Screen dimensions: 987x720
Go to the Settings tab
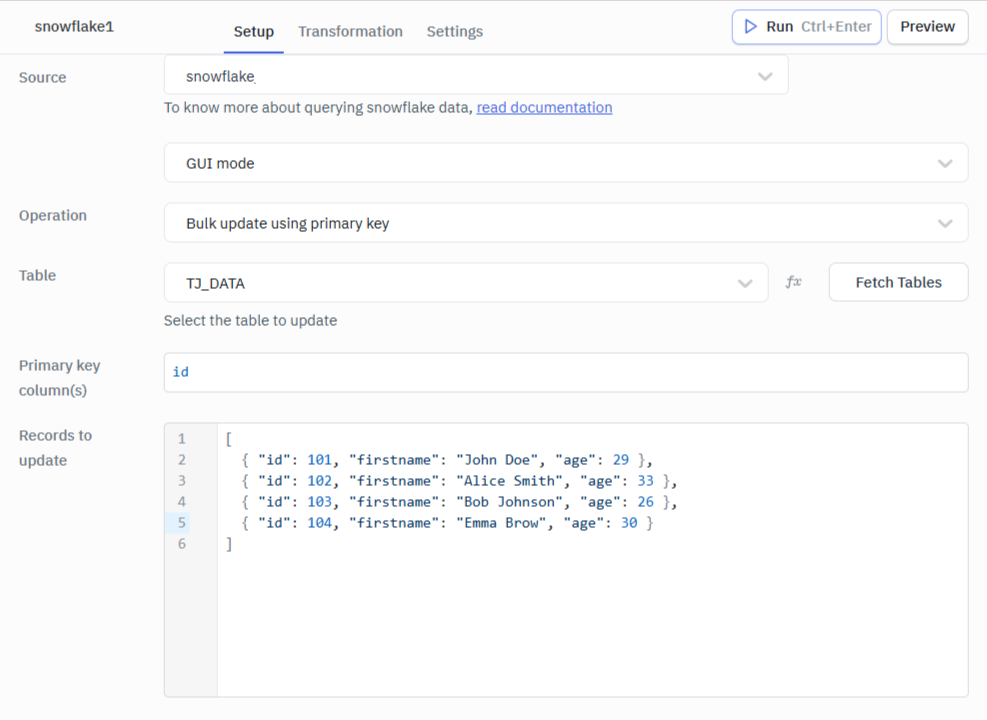coord(454,31)
